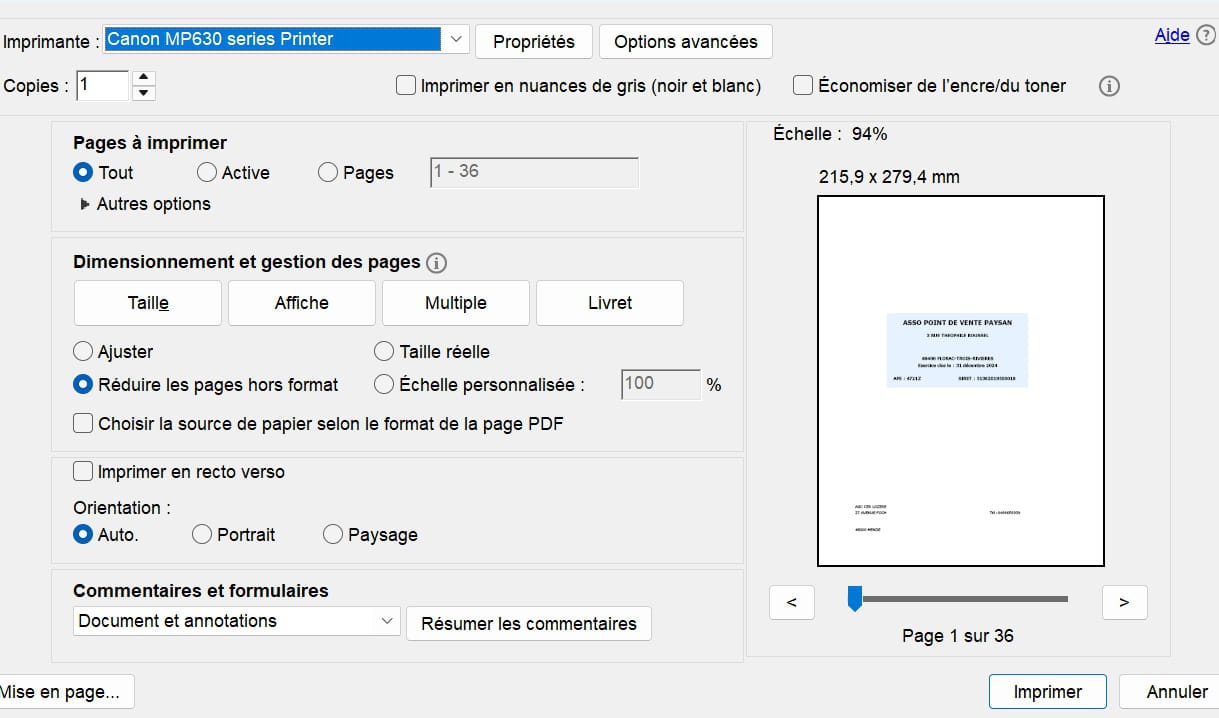
Task: Click the Imprimer button
Action: [1047, 692]
